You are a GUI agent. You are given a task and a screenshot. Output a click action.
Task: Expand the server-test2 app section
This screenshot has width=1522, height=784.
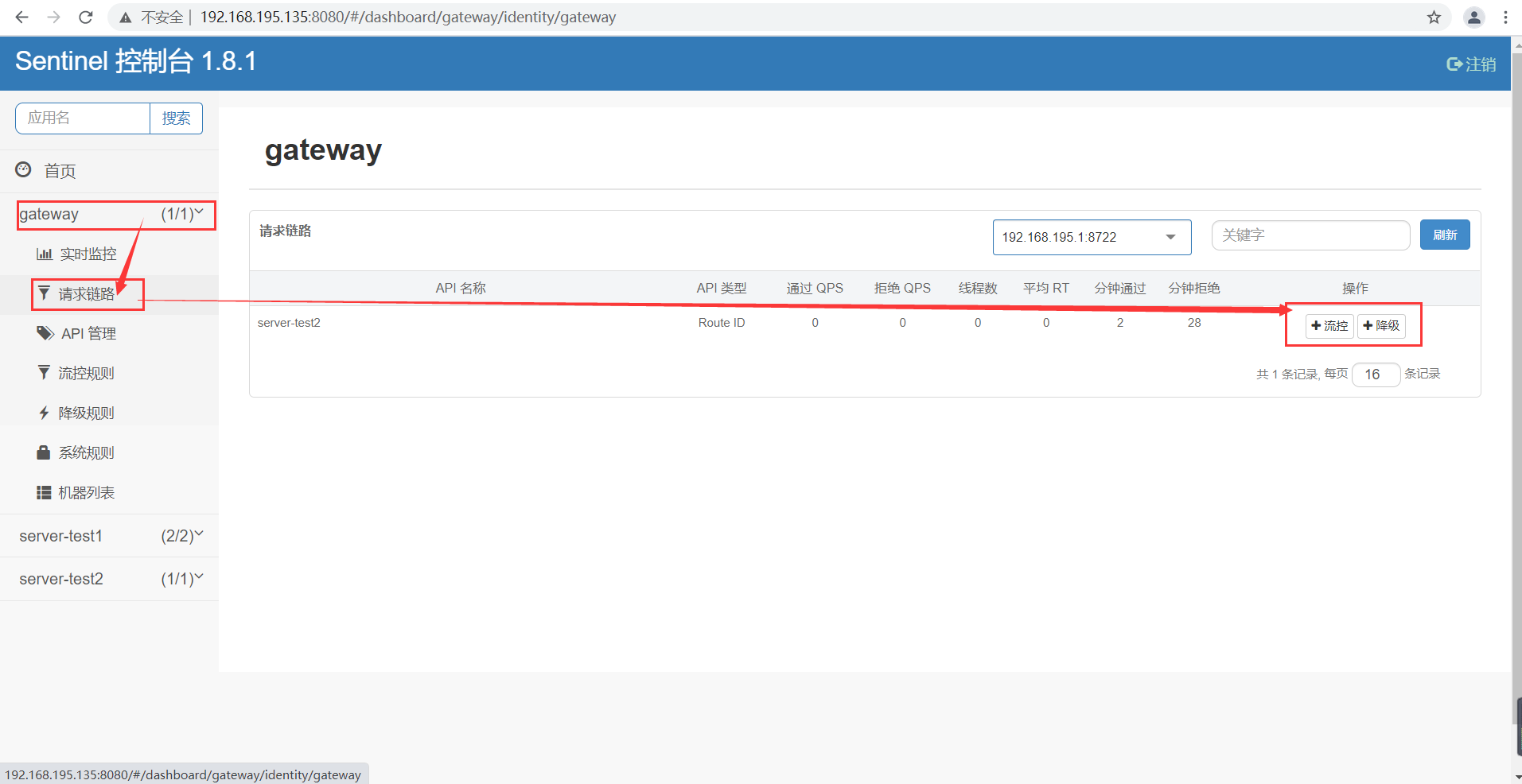tap(109, 579)
